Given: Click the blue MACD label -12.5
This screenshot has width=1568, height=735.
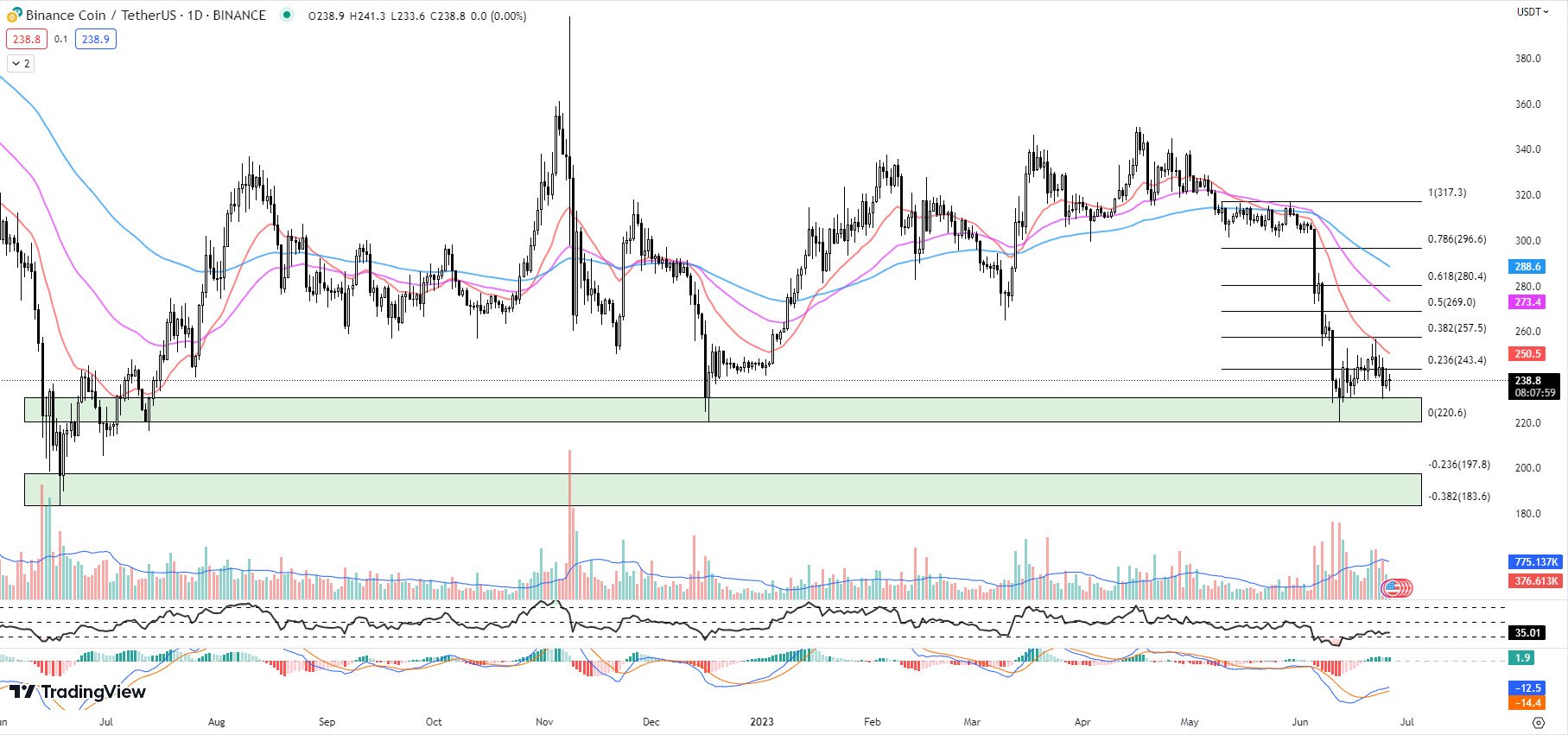Looking at the screenshot, I should [x=1527, y=688].
